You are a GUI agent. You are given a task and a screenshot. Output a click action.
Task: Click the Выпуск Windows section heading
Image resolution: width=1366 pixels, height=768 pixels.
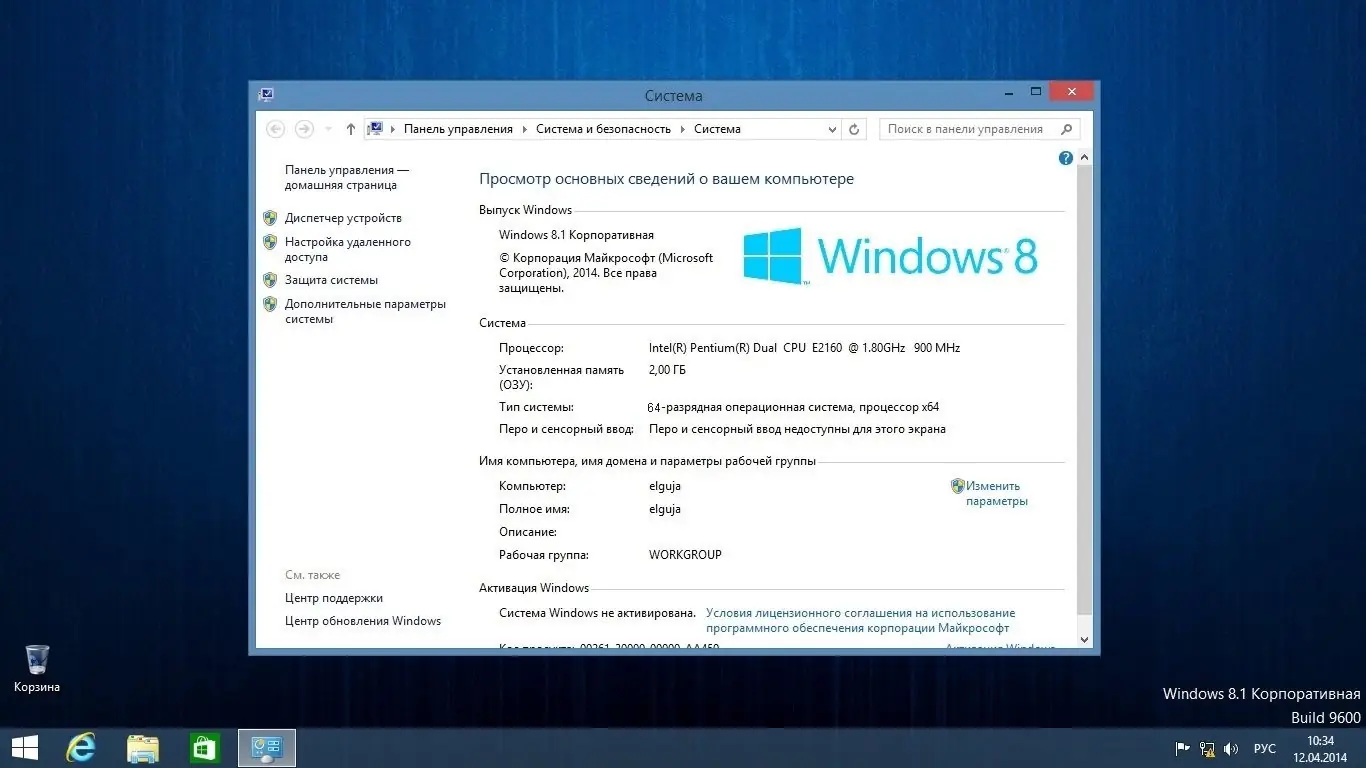(x=525, y=210)
